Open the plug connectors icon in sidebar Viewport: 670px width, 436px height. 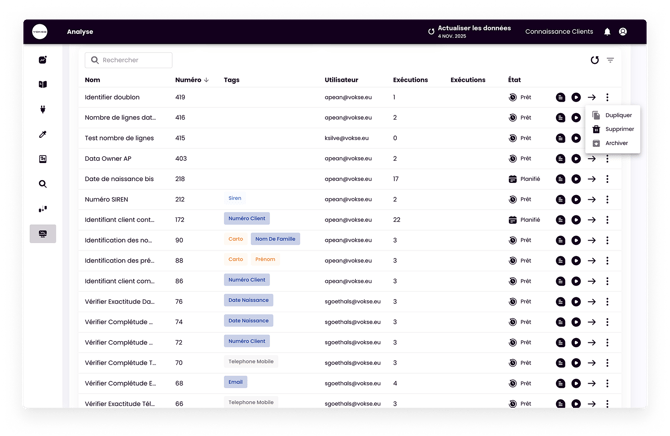pos(43,109)
